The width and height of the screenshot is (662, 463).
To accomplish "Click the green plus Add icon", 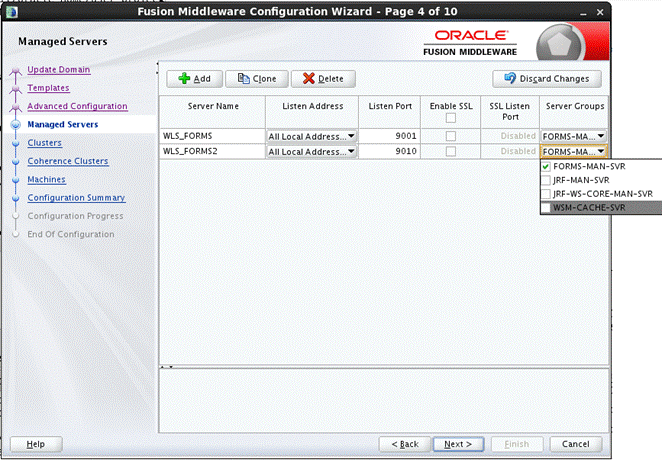I will 184,79.
